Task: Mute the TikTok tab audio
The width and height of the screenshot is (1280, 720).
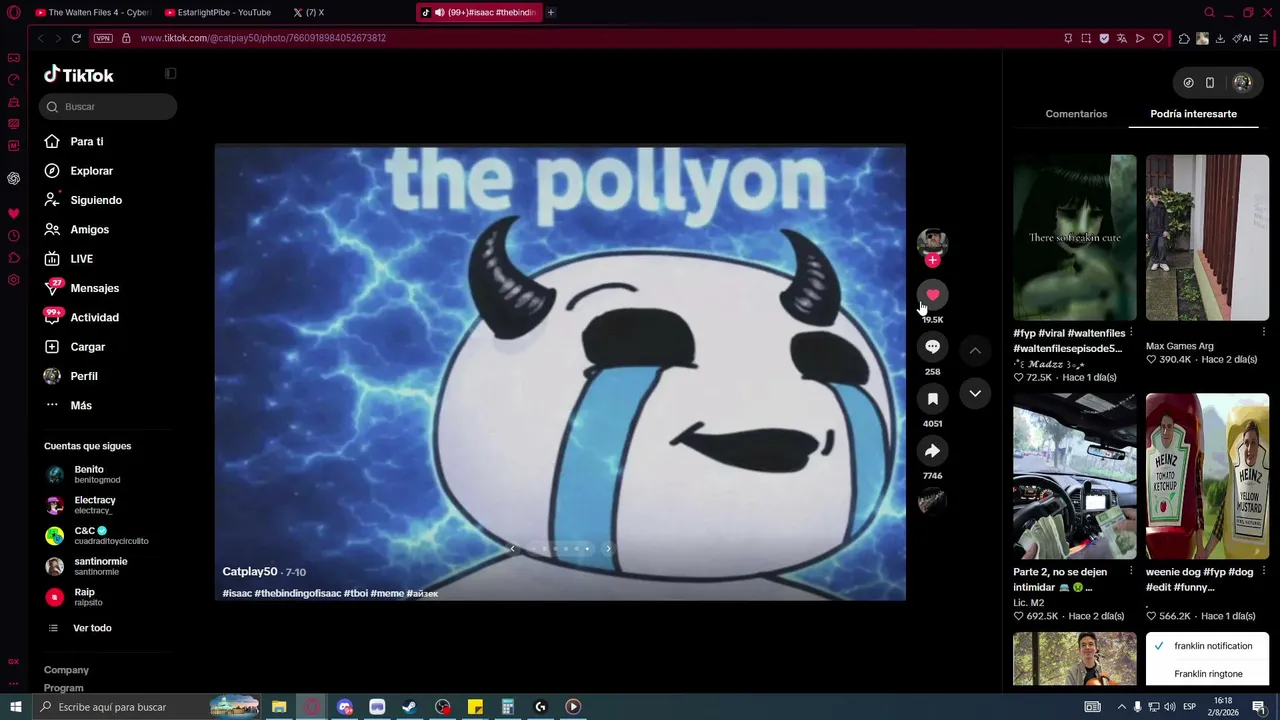Action: click(x=439, y=12)
